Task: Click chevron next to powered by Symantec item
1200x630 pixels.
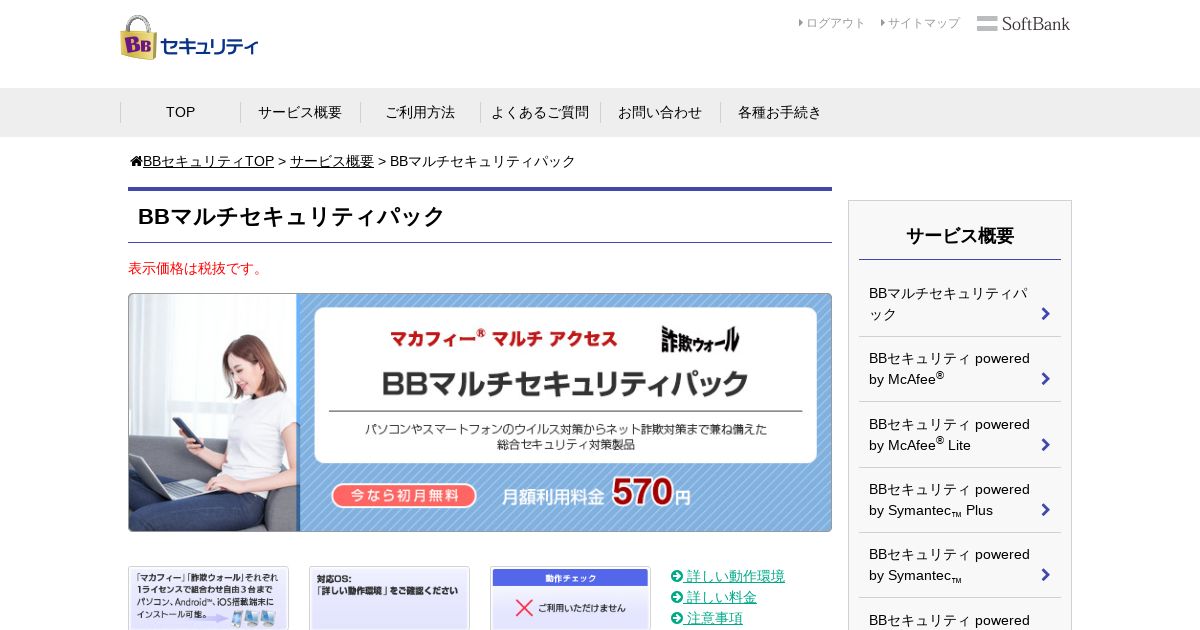Action: (1045, 575)
